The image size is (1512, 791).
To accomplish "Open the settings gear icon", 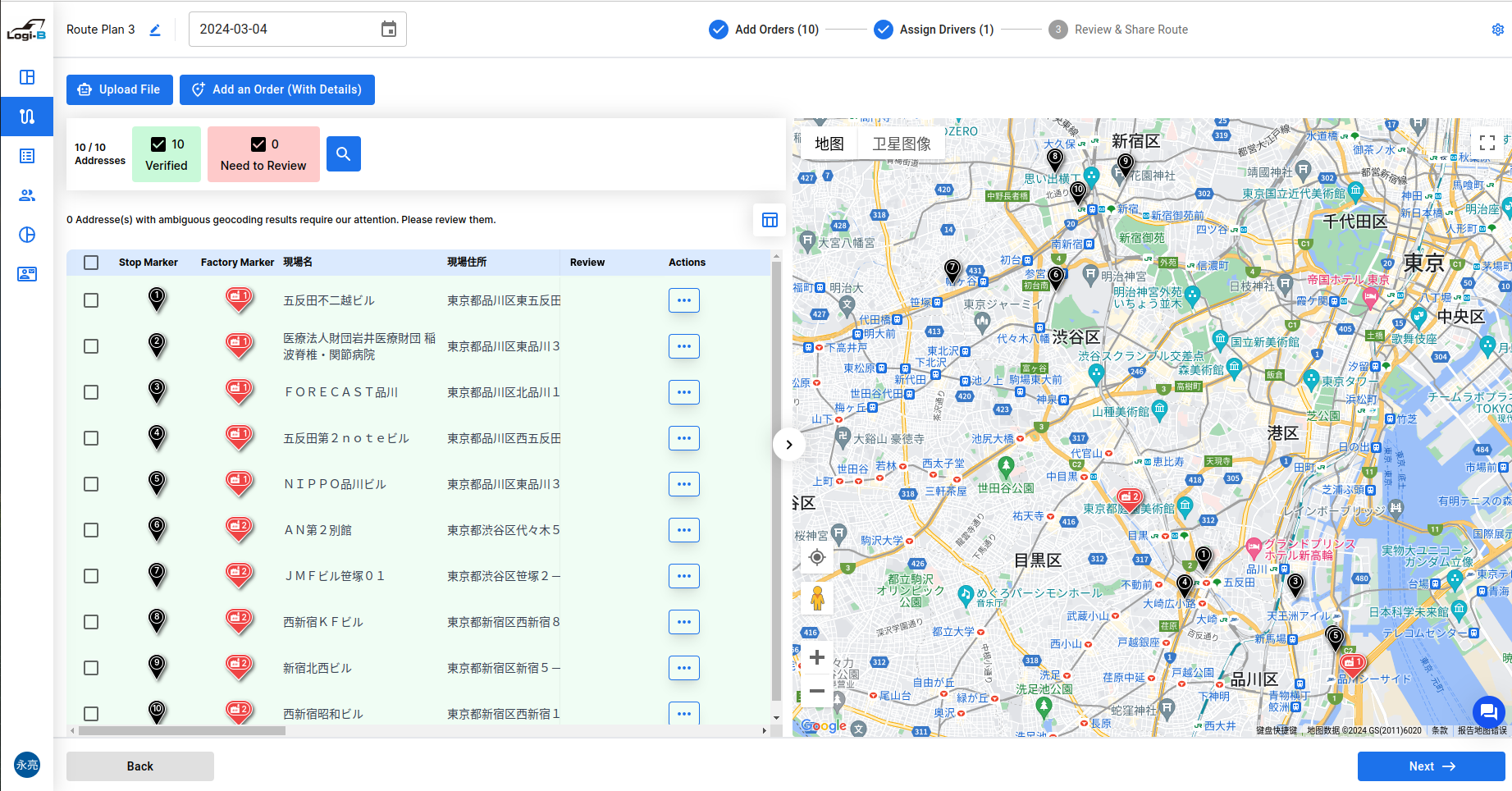I will tap(1497, 30).
